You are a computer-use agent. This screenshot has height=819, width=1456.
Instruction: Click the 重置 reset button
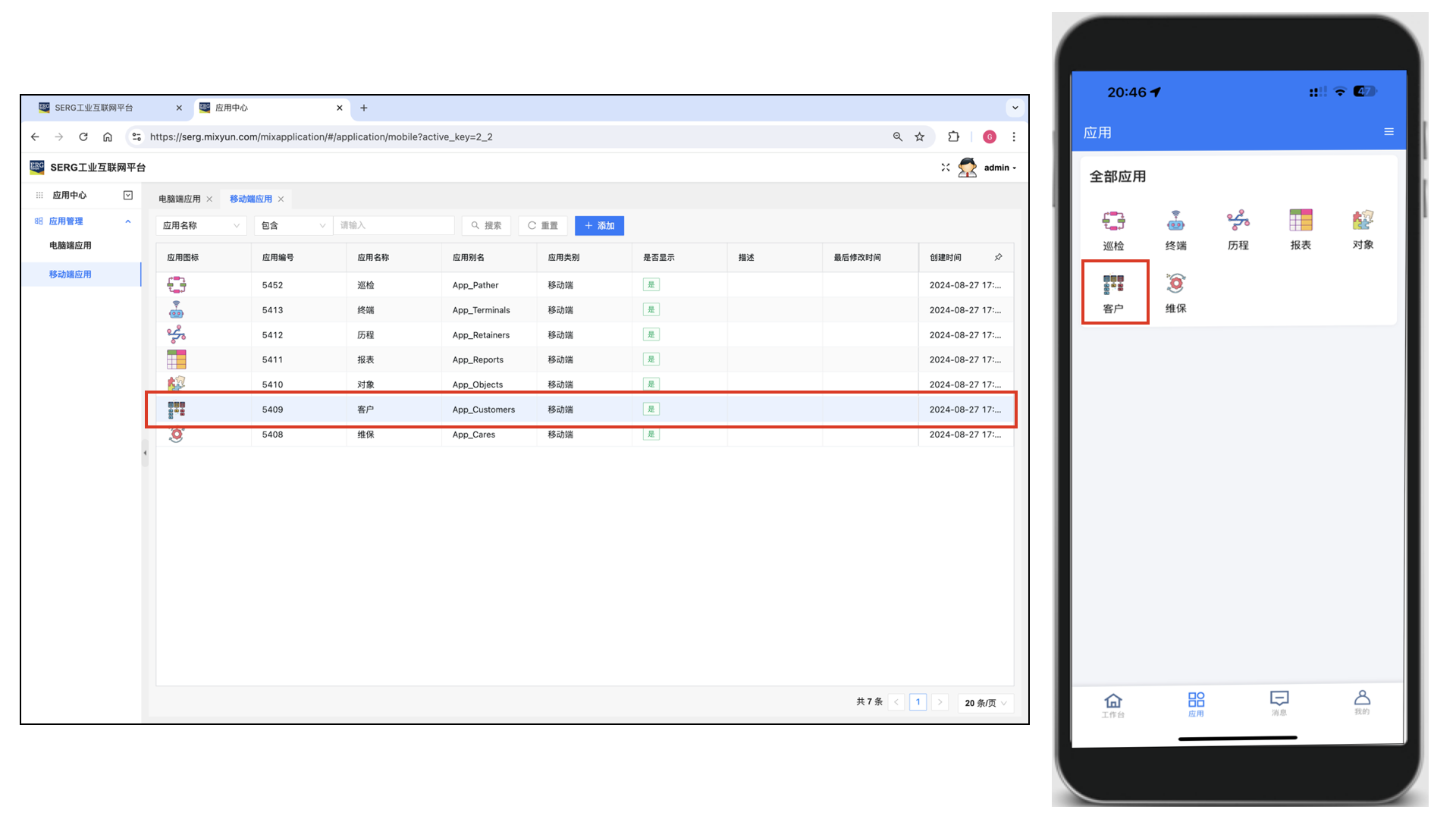543,225
